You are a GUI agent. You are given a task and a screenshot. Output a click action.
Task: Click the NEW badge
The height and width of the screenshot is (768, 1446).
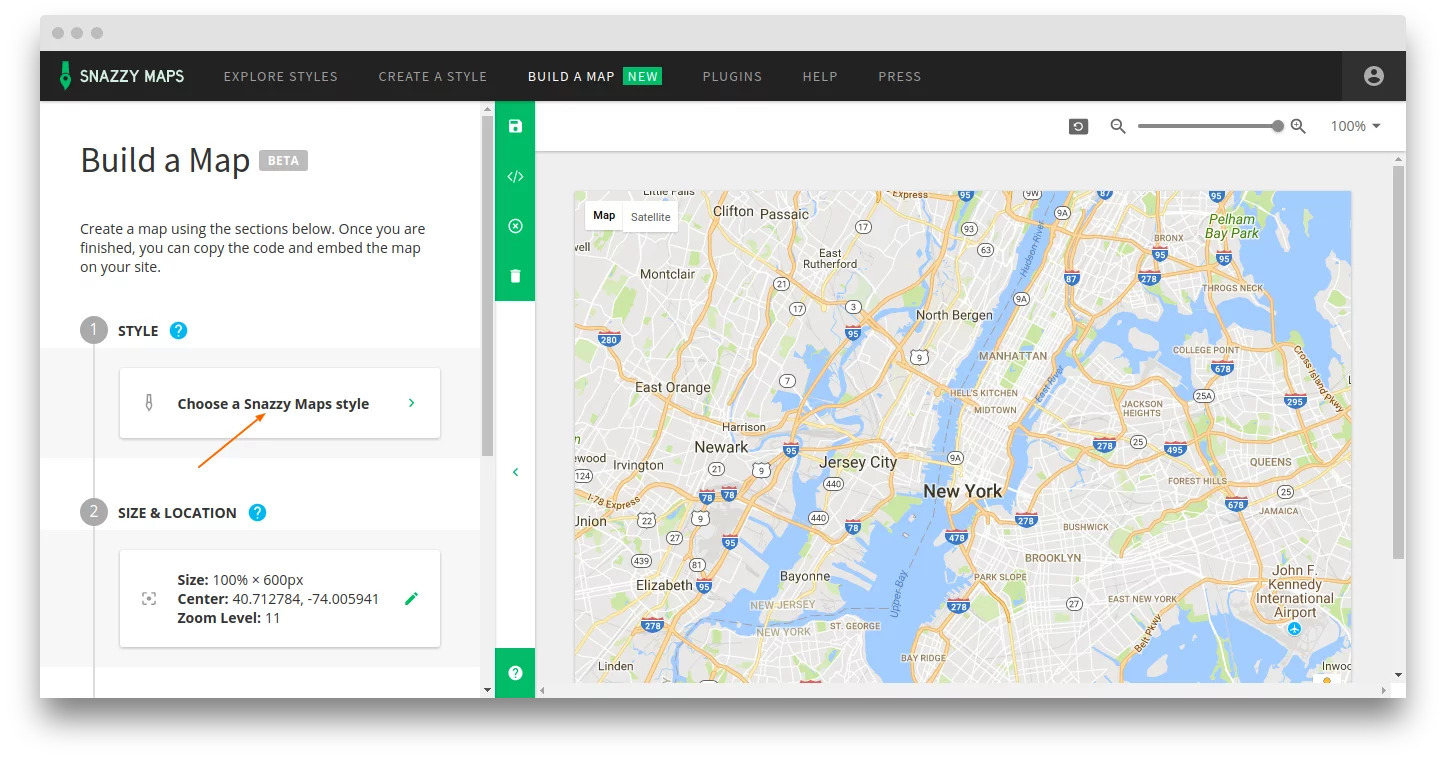642,76
